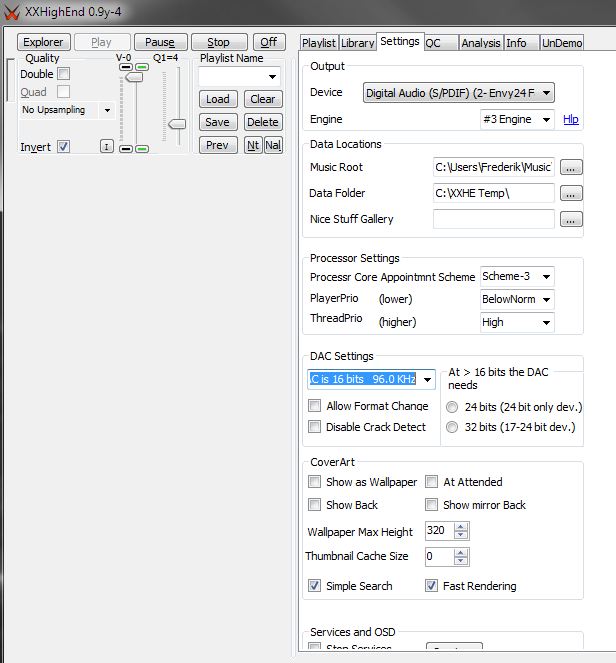Save the playlist
Screen dimensions: 616x663
pos(218,122)
